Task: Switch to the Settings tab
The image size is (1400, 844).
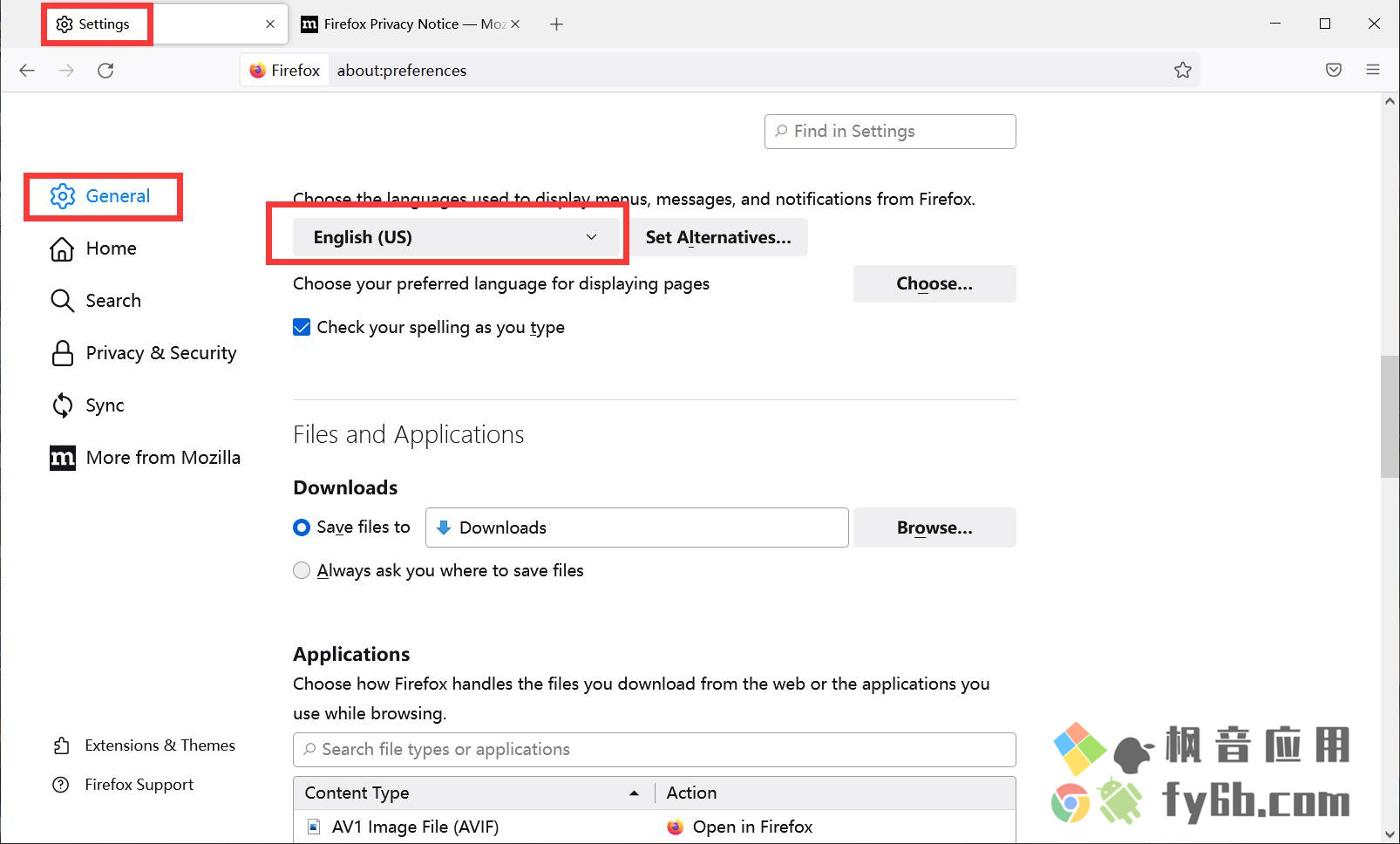Action: tap(164, 24)
